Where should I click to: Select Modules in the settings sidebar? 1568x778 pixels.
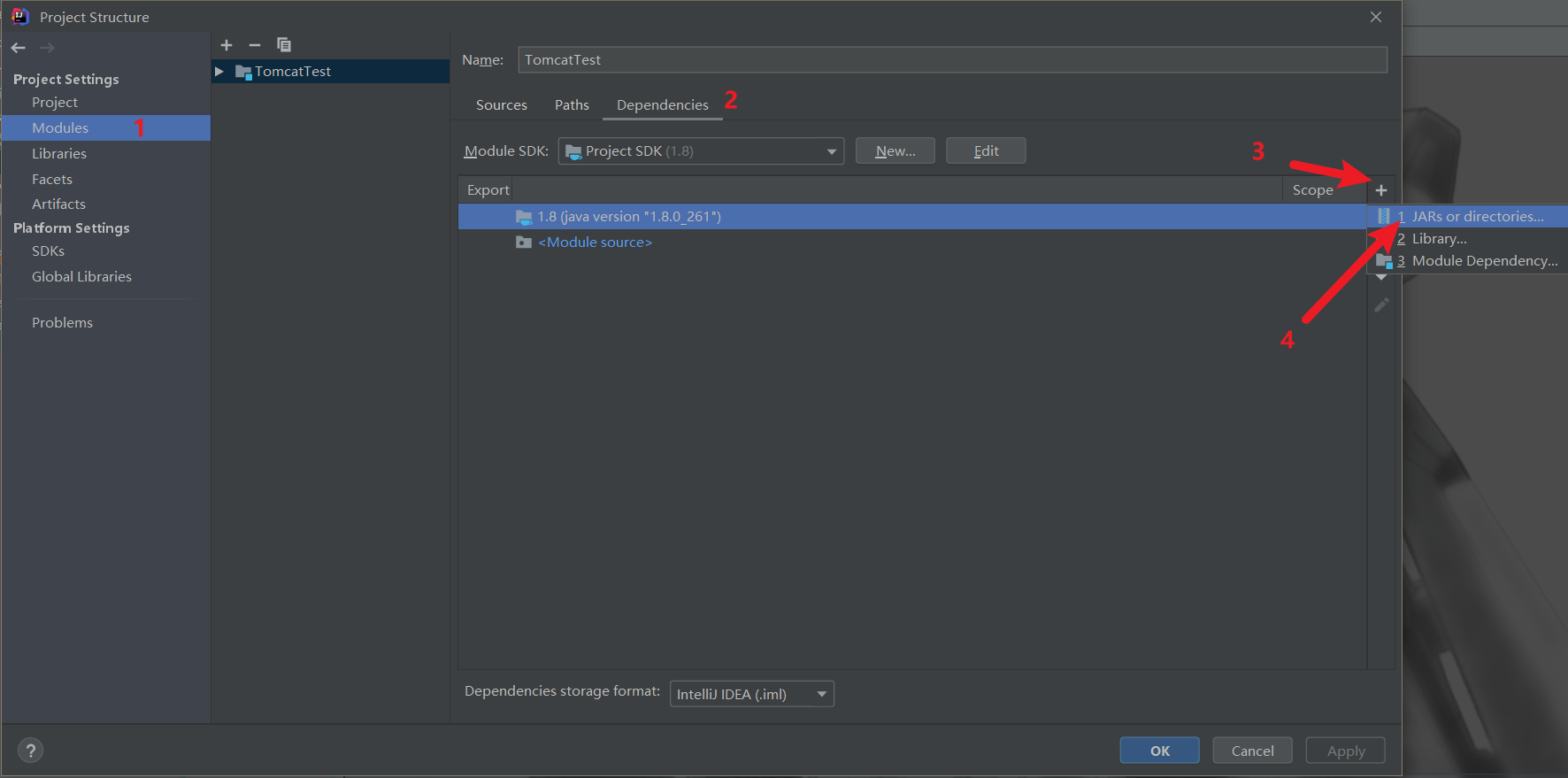click(106, 128)
